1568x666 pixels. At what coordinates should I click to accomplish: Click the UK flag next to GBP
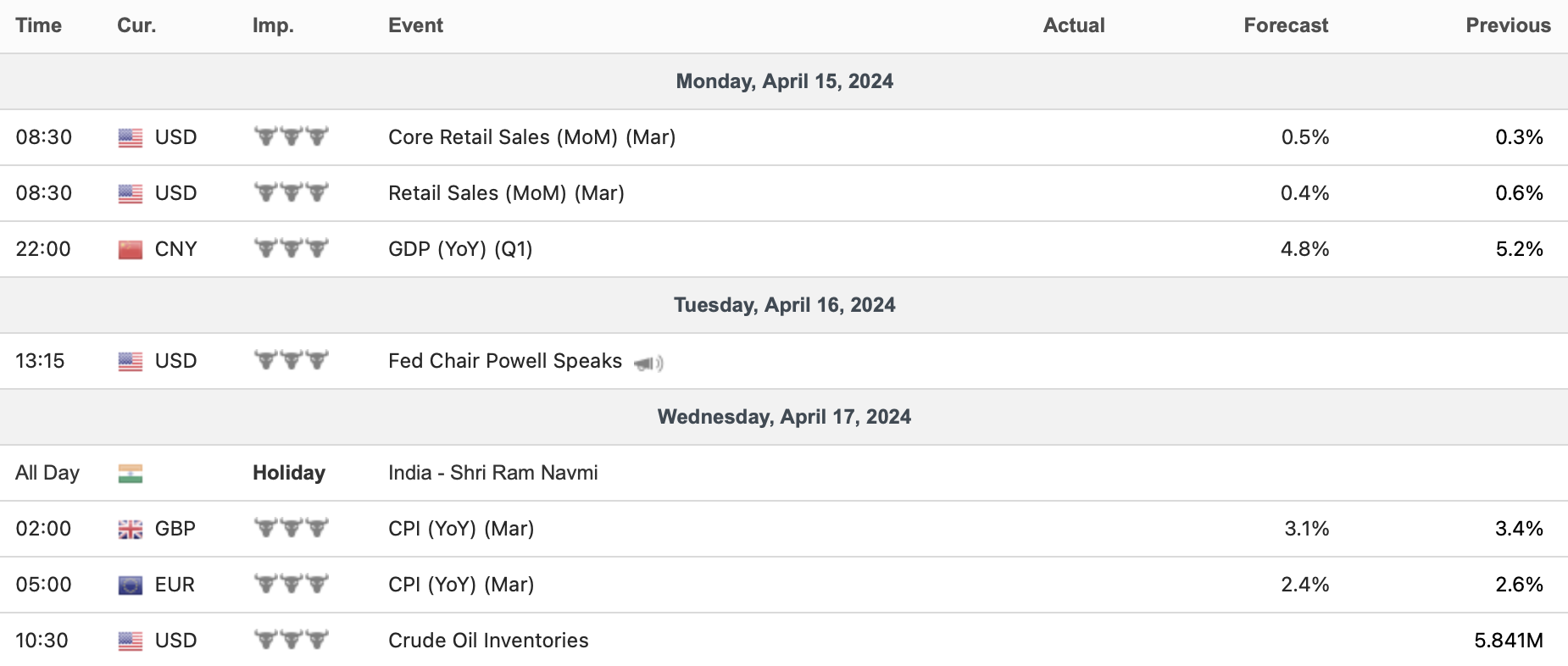click(131, 530)
